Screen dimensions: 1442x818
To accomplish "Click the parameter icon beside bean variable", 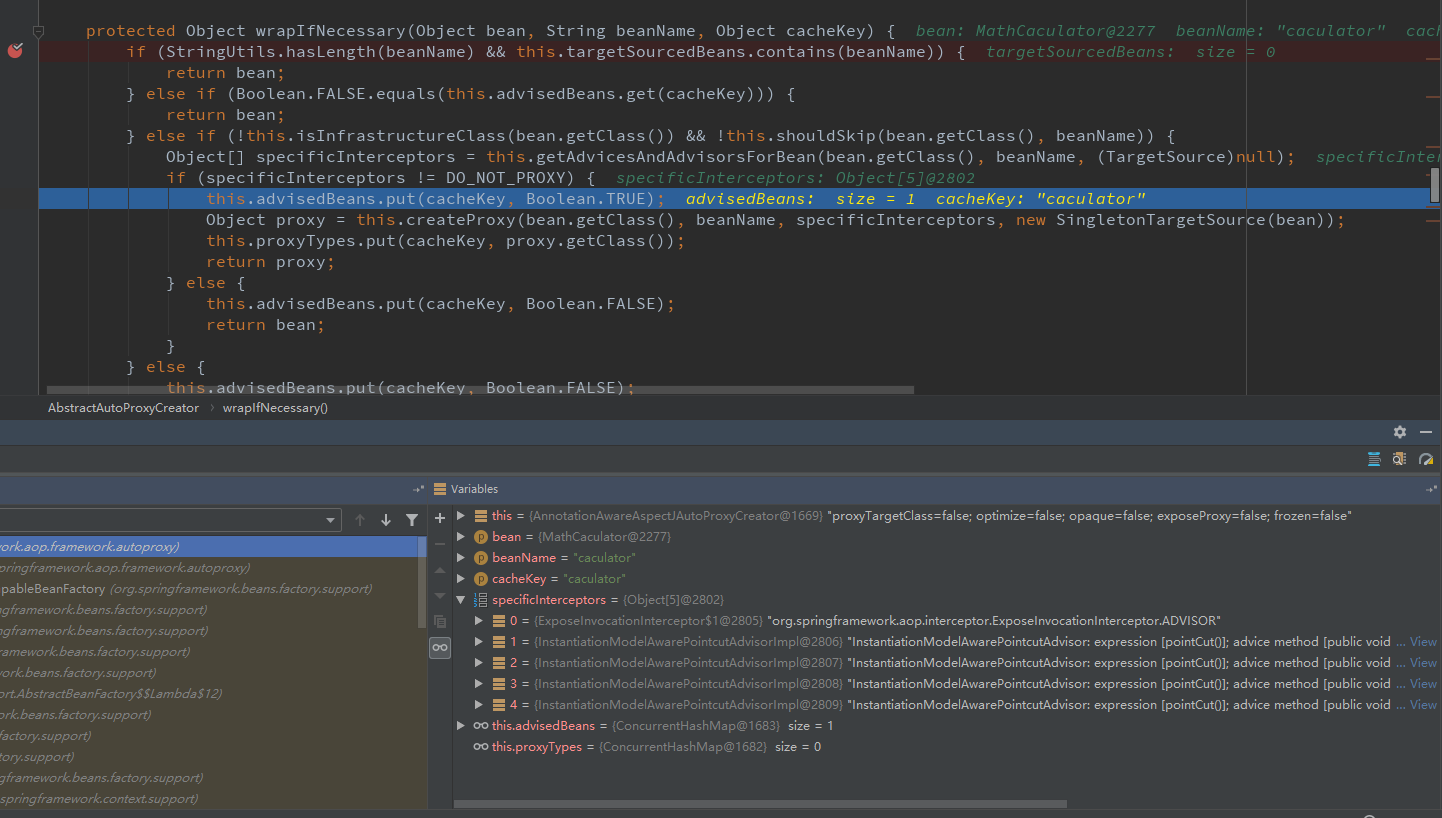I will coord(481,537).
